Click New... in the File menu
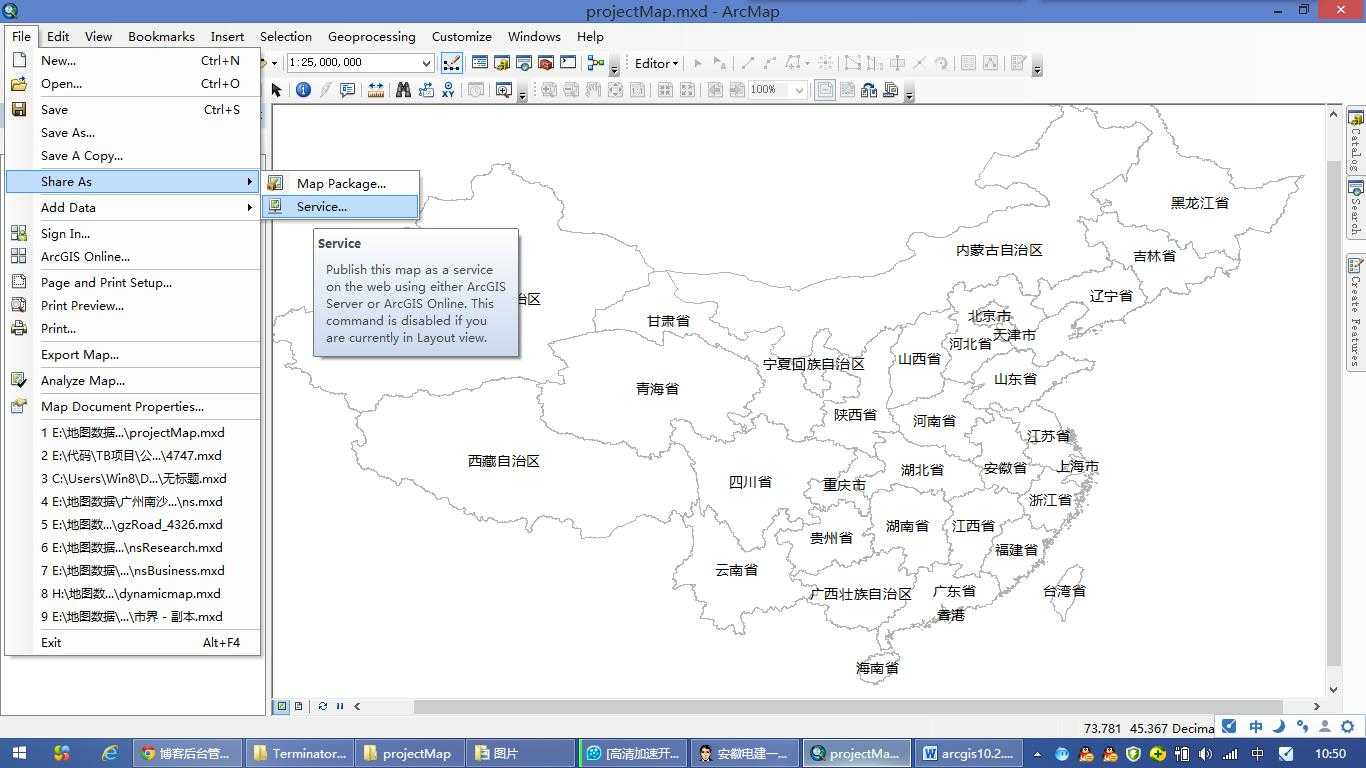 (x=133, y=60)
